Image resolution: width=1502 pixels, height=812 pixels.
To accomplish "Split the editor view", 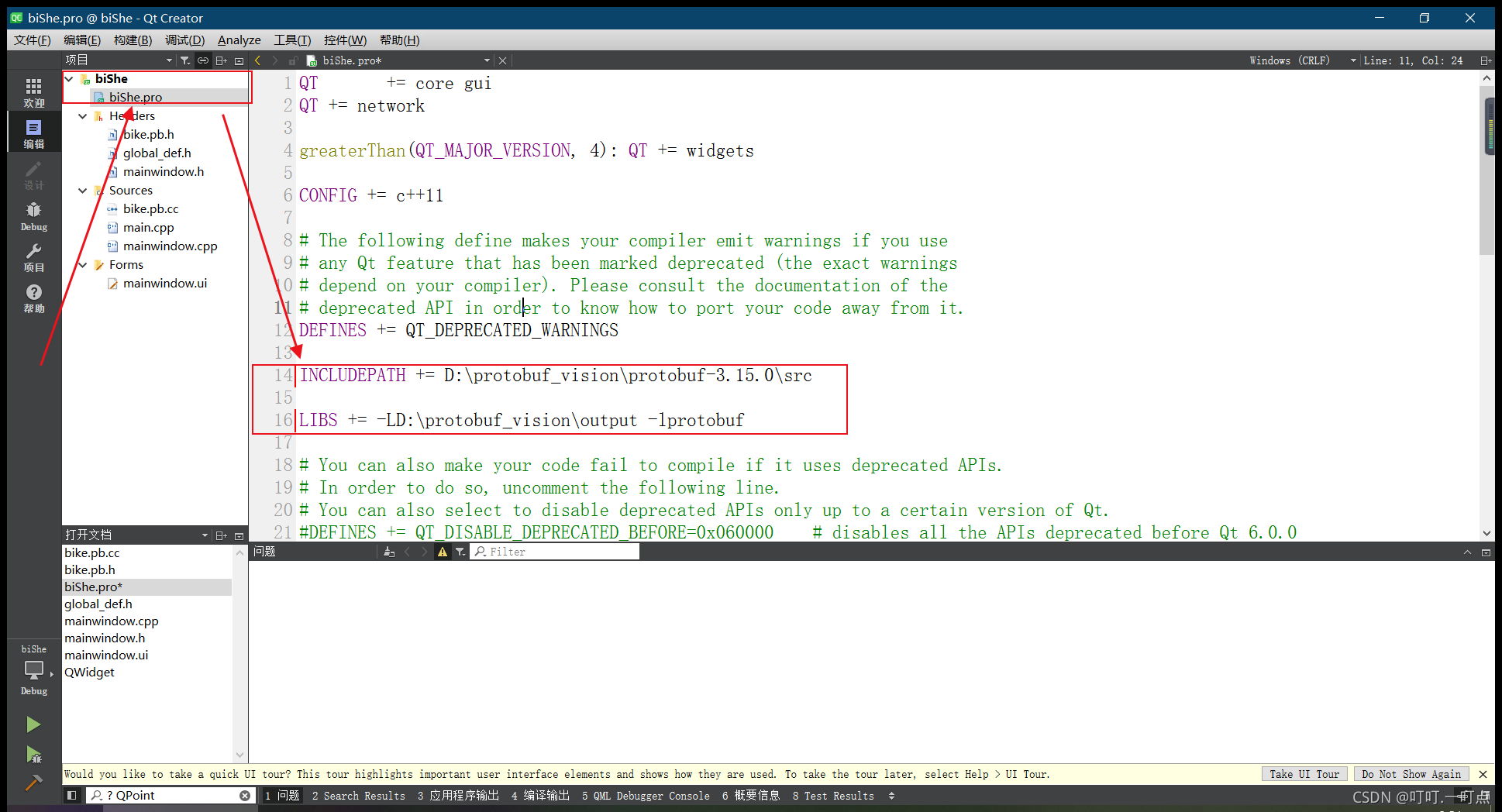I will [x=1486, y=60].
